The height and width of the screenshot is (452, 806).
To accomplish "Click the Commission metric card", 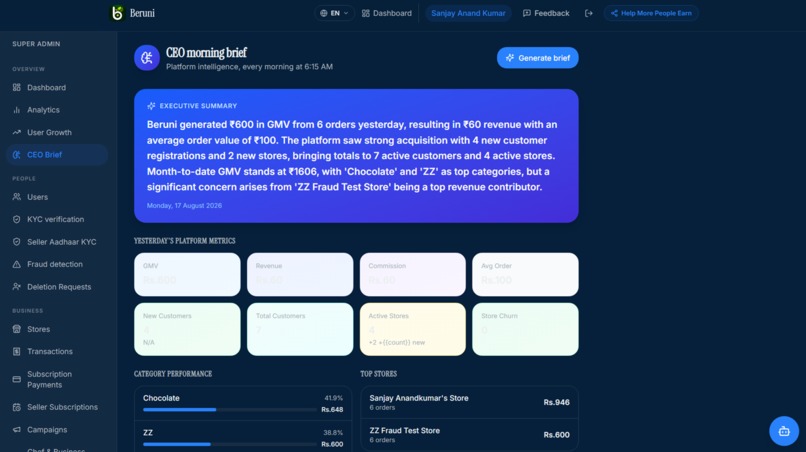I will [413, 274].
